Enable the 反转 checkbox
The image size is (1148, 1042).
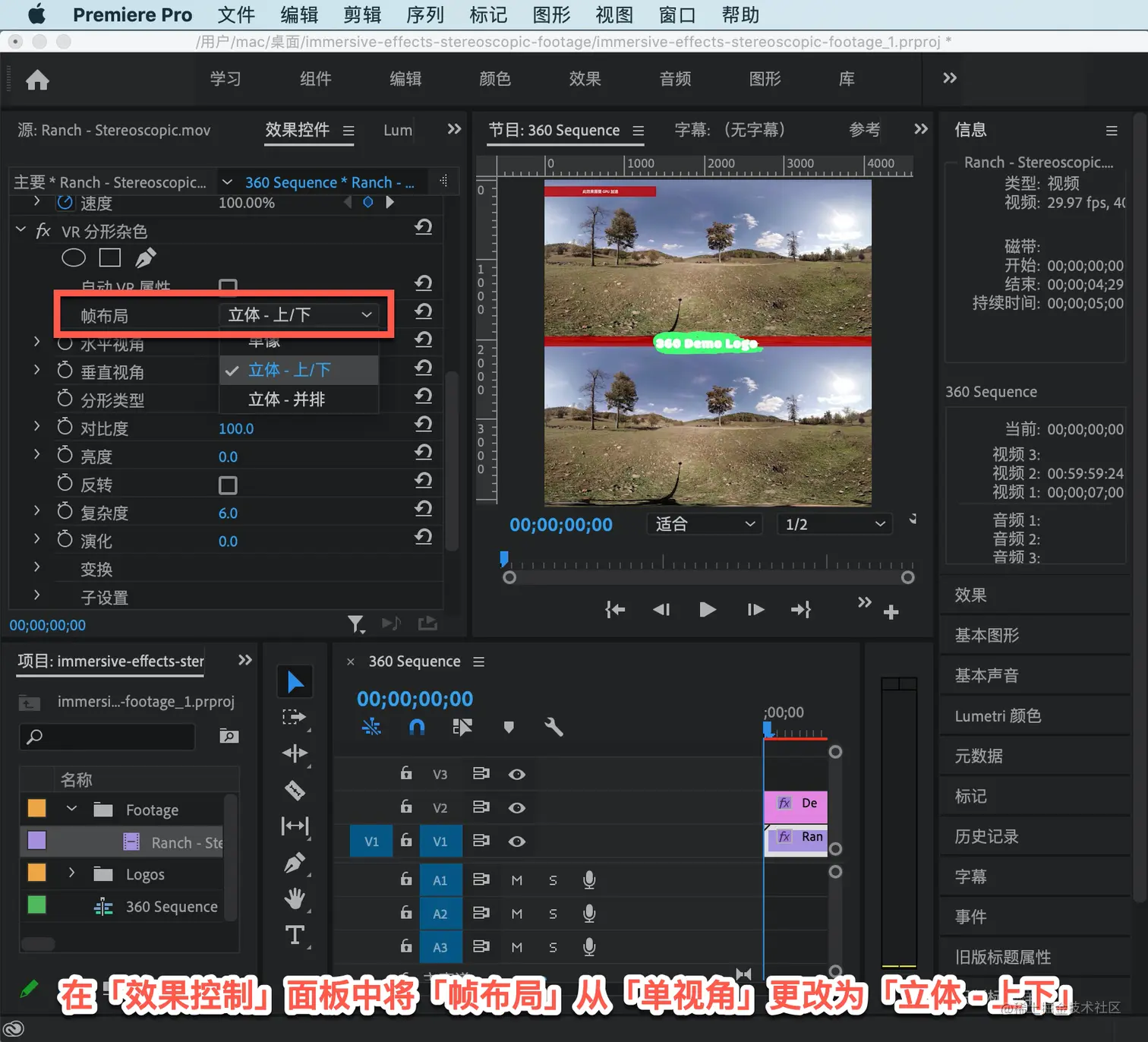click(228, 485)
